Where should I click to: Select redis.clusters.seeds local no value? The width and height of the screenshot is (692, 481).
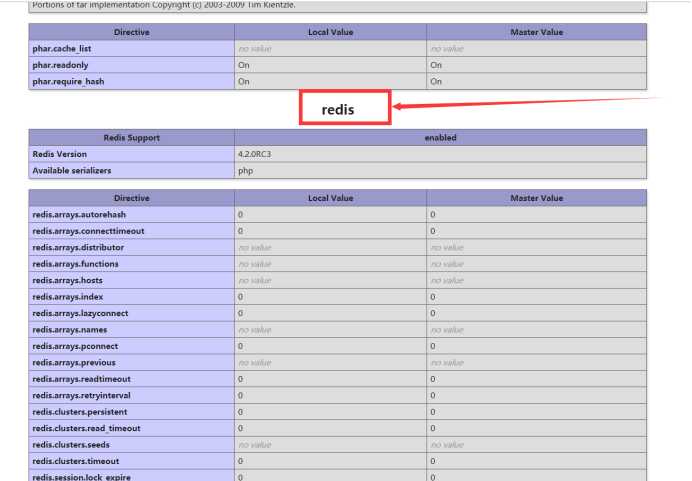pyautogui.click(x=255, y=445)
